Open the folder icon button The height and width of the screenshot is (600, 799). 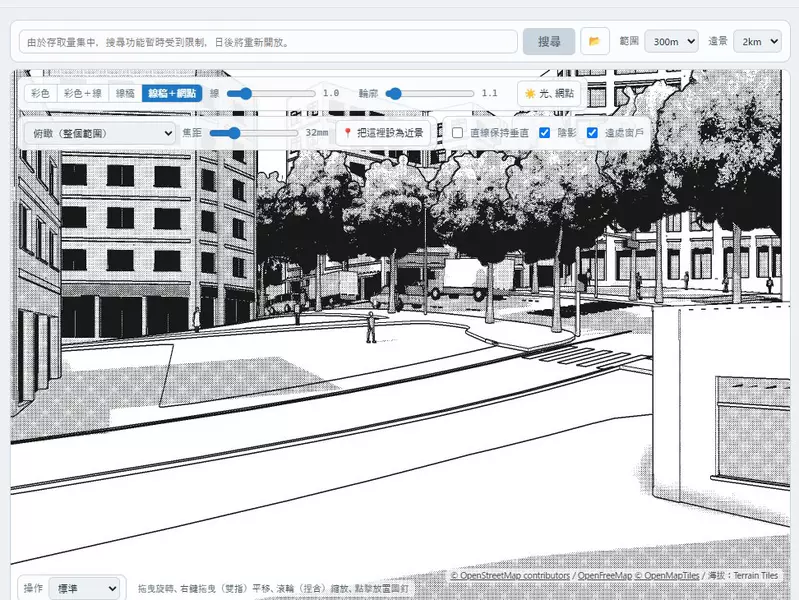point(595,41)
